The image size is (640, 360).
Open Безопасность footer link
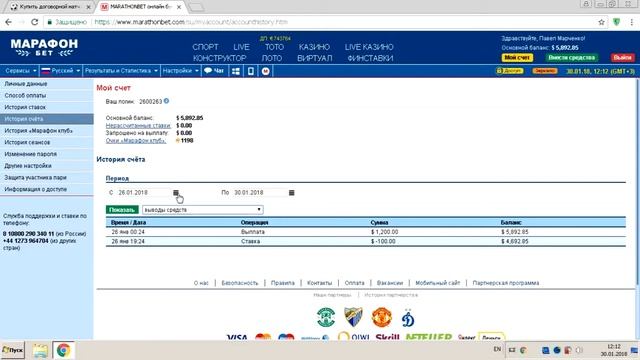(240, 283)
